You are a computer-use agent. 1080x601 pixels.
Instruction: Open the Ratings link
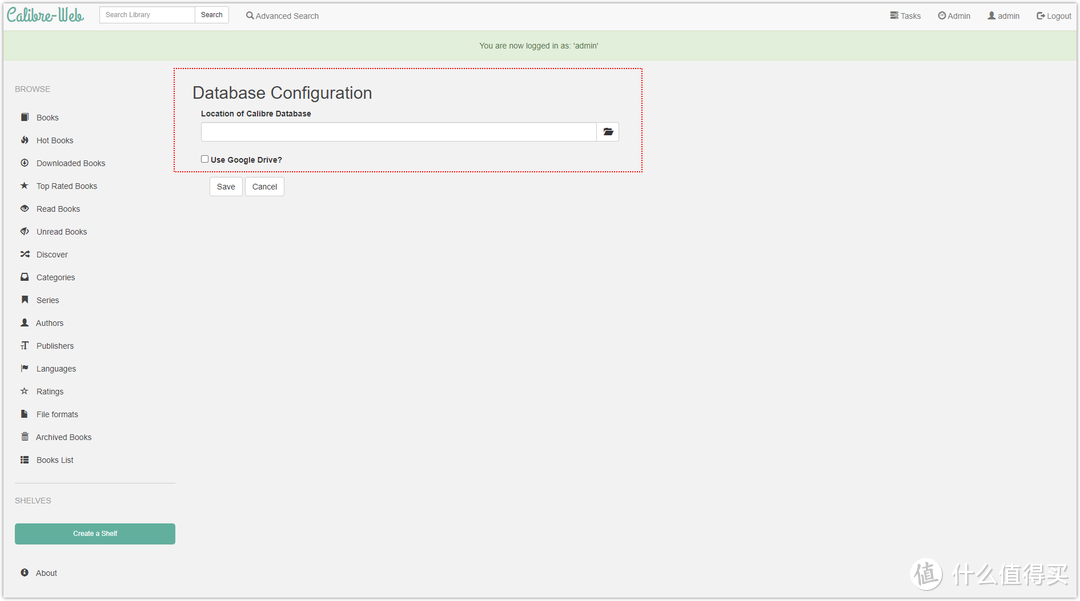(50, 392)
